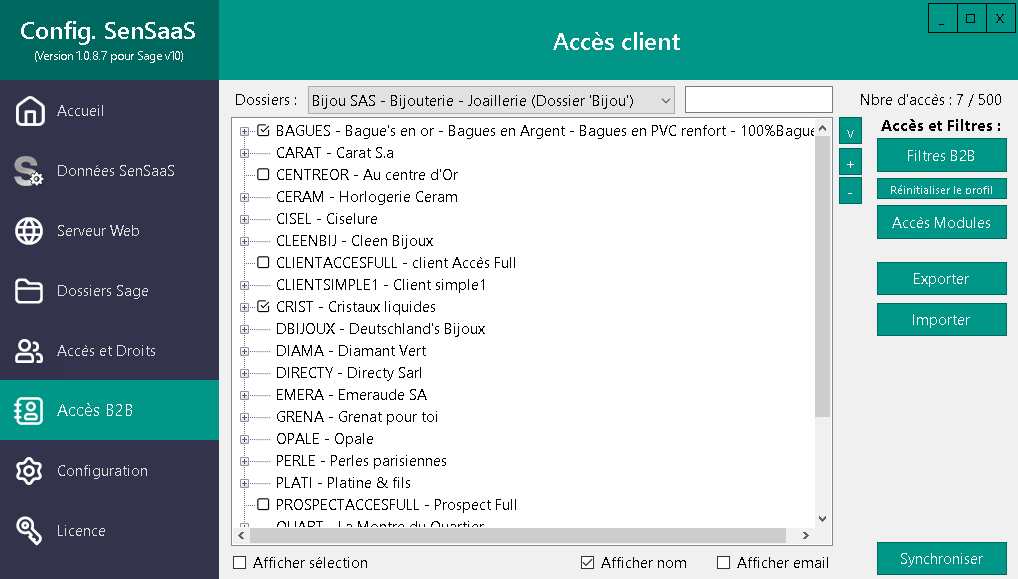Viewport: 1018px width, 579px height.
Task: Expand the DIAMA tree node
Action: pos(244,351)
